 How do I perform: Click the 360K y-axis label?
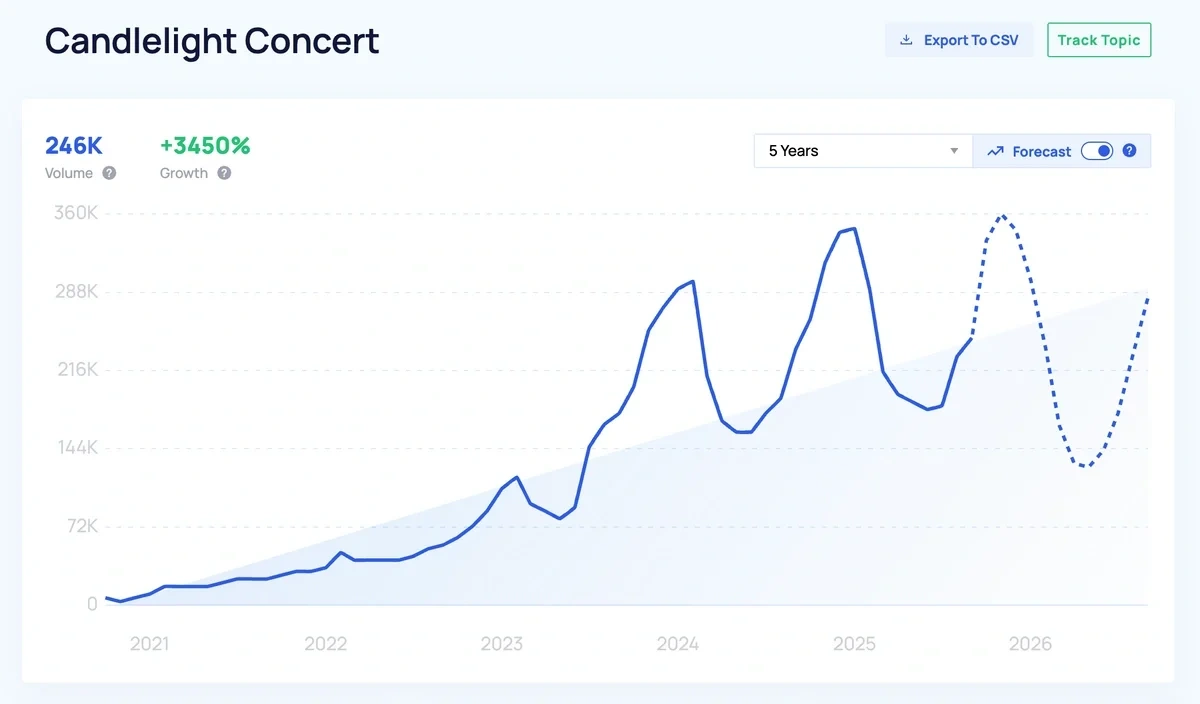pyautogui.click(x=76, y=213)
